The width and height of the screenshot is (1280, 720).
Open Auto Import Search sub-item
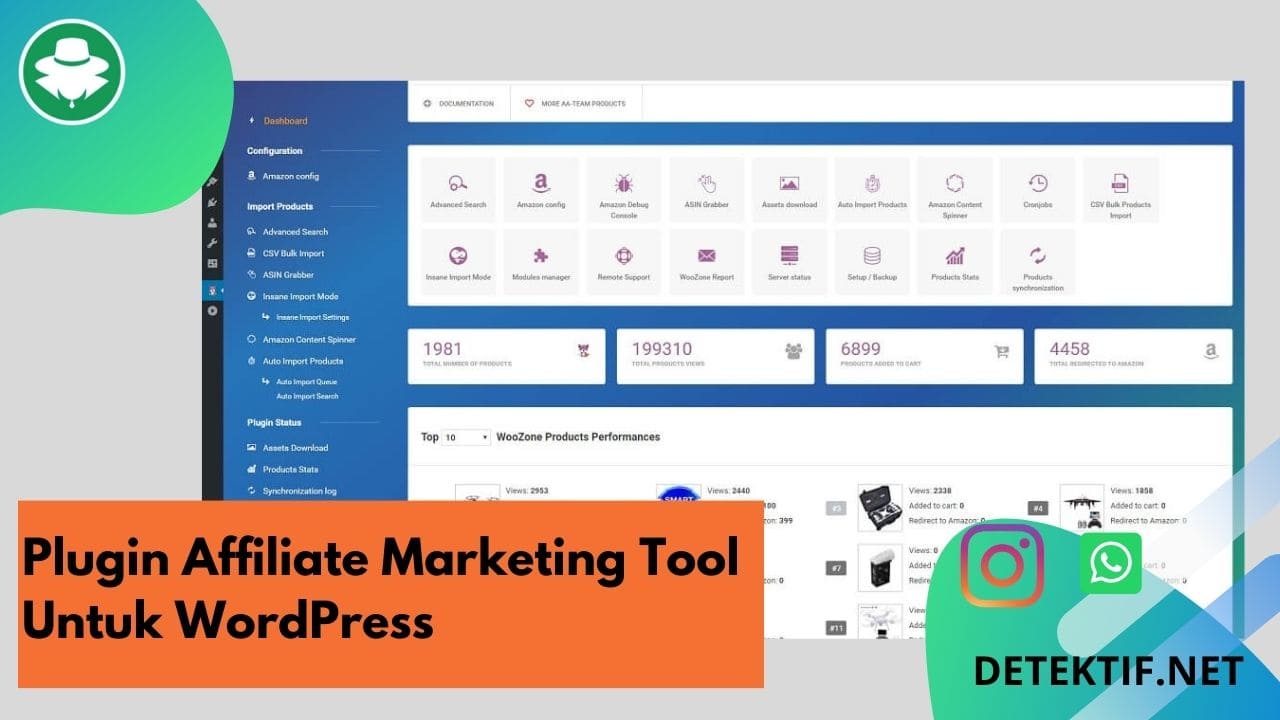pyautogui.click(x=307, y=396)
